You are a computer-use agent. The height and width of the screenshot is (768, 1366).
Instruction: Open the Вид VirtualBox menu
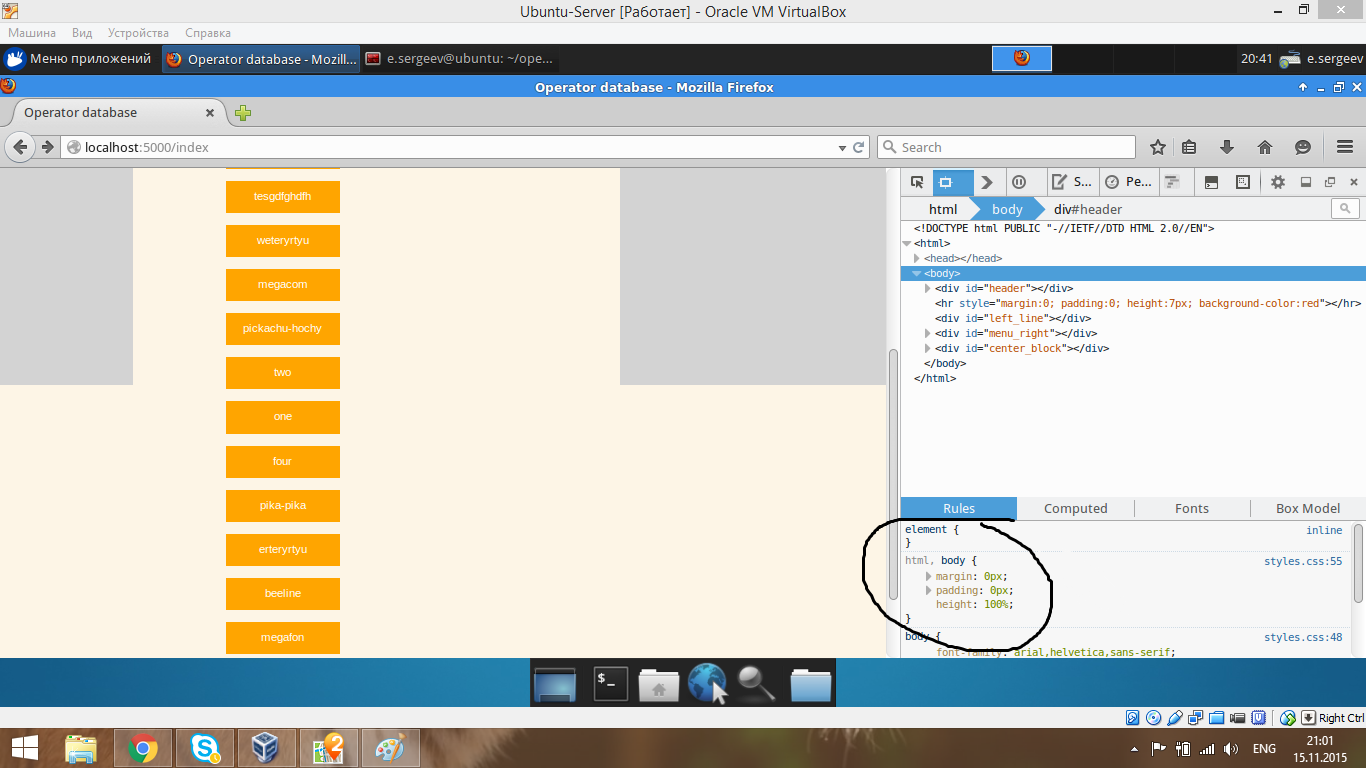pyautogui.click(x=82, y=33)
